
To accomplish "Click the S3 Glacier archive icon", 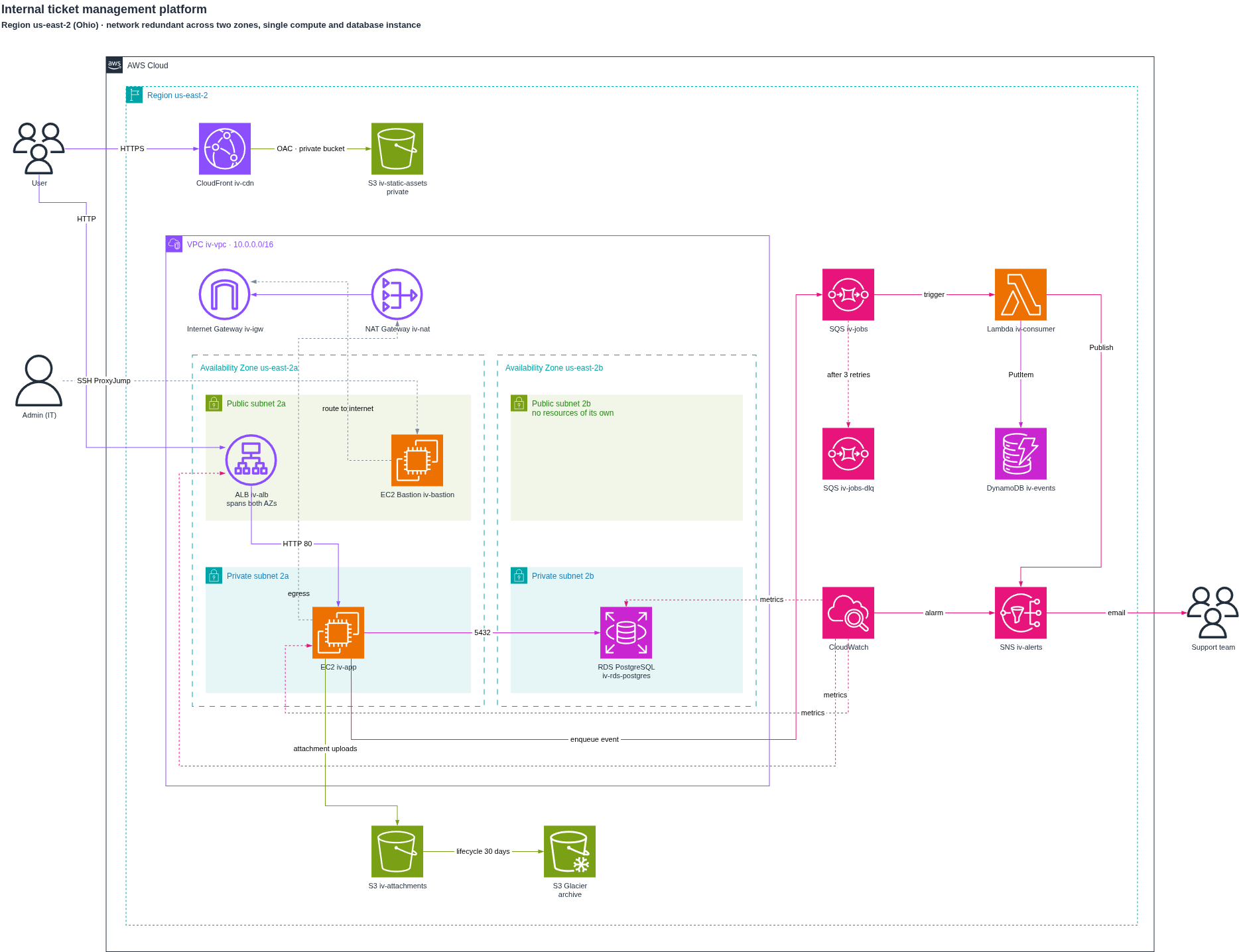I will [x=570, y=851].
